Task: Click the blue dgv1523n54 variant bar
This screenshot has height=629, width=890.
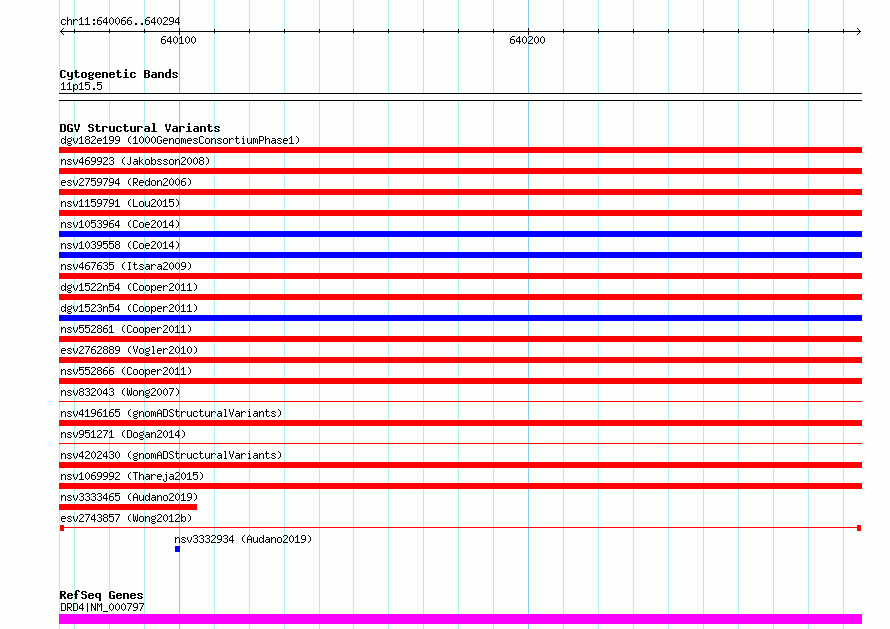Action: click(x=460, y=318)
